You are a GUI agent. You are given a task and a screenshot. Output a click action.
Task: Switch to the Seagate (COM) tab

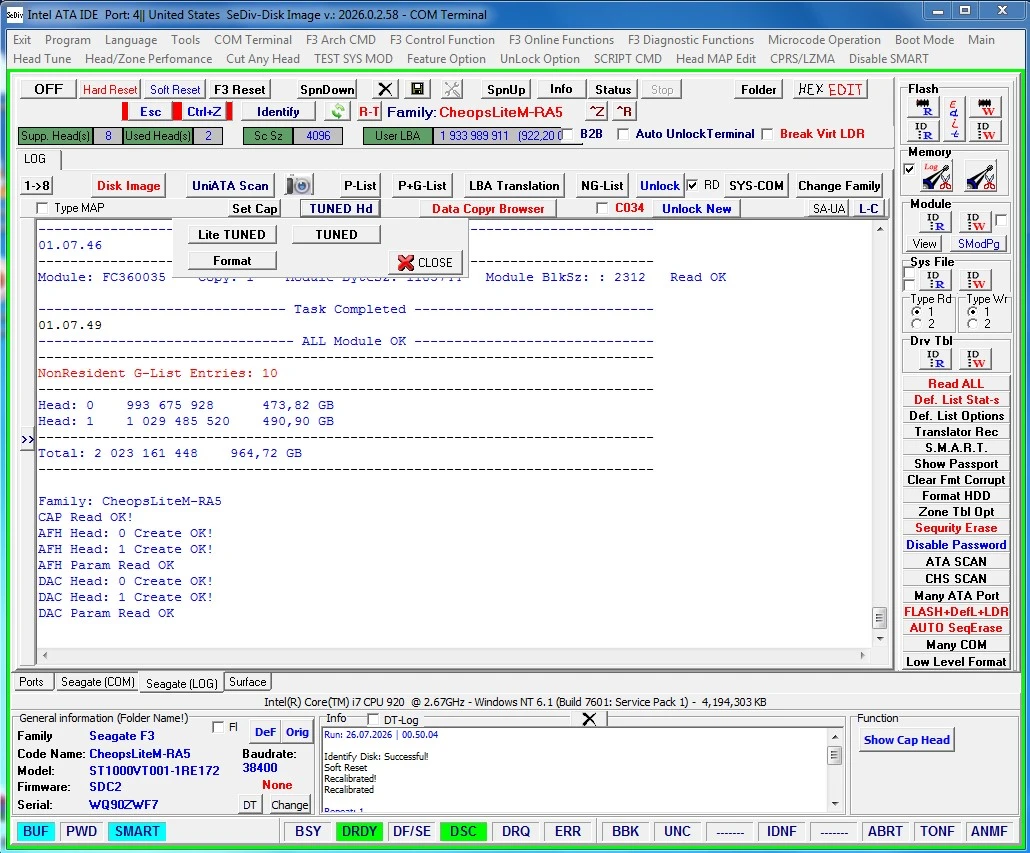(x=97, y=682)
